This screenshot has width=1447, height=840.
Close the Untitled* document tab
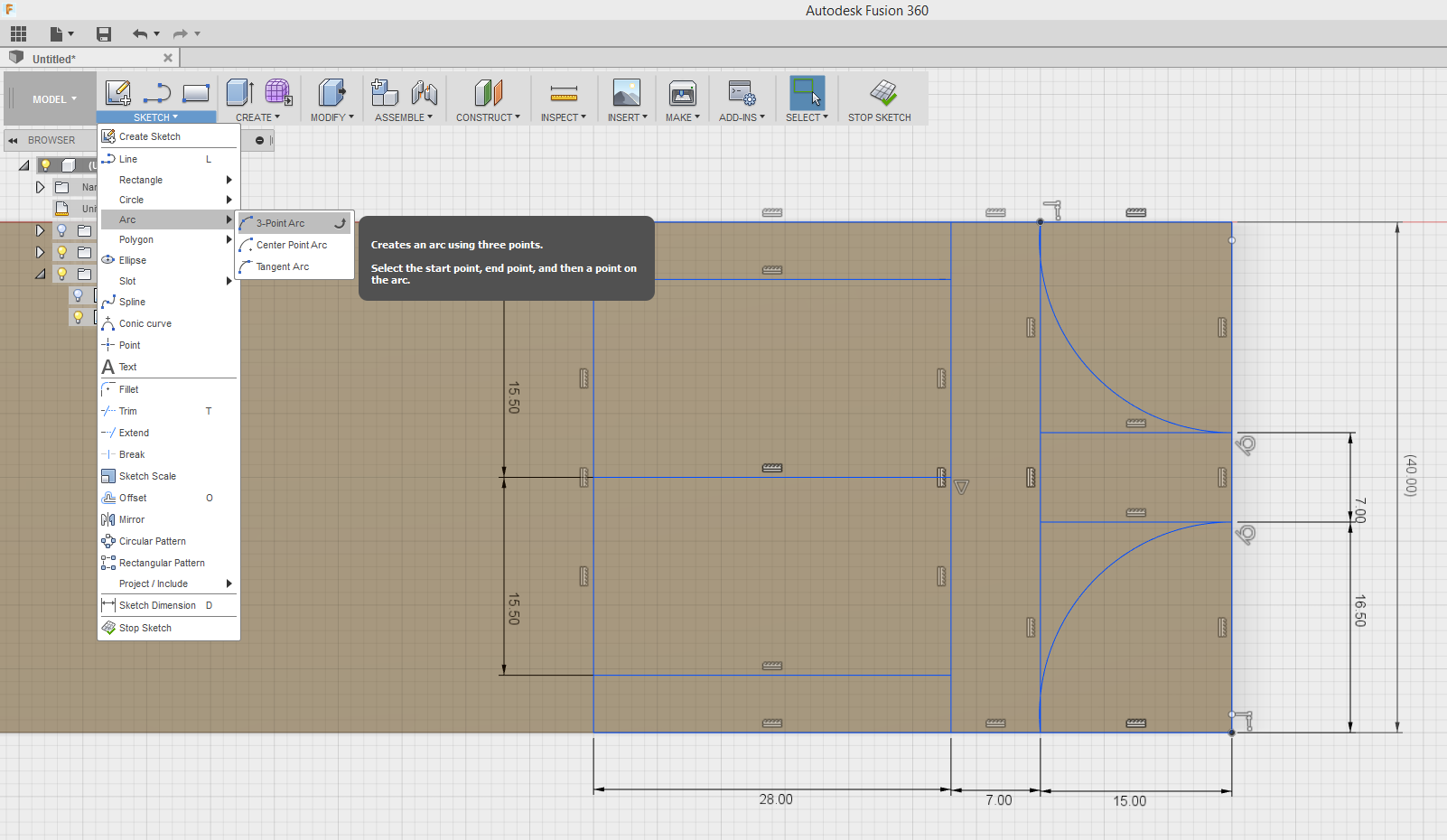click(168, 58)
